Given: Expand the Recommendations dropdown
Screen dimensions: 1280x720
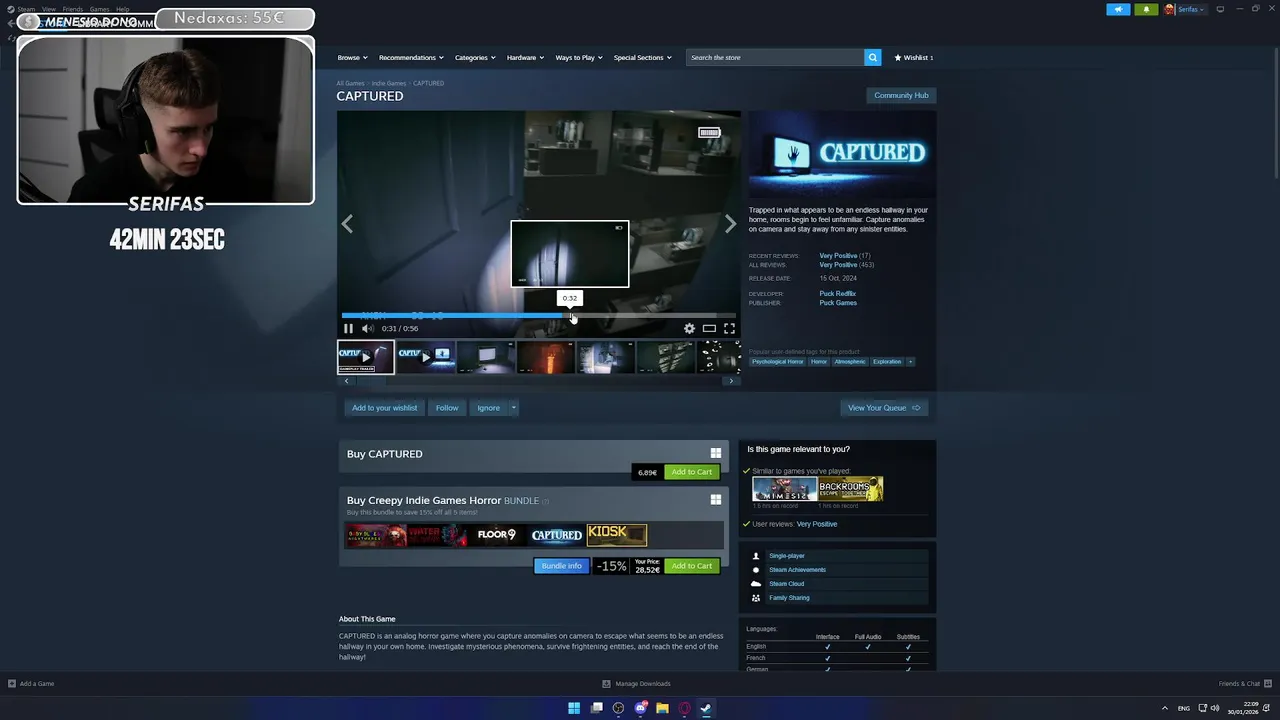Looking at the screenshot, I should click(x=411, y=57).
